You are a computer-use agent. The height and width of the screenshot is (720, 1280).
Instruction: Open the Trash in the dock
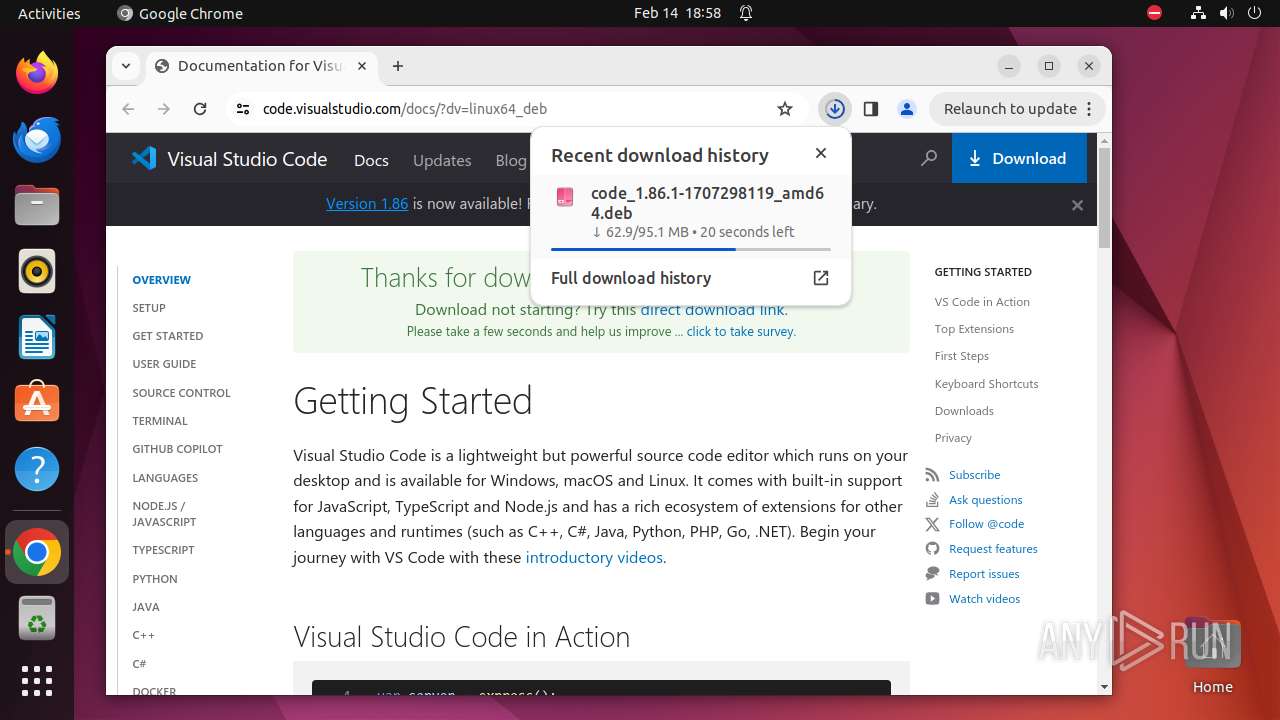[37, 619]
